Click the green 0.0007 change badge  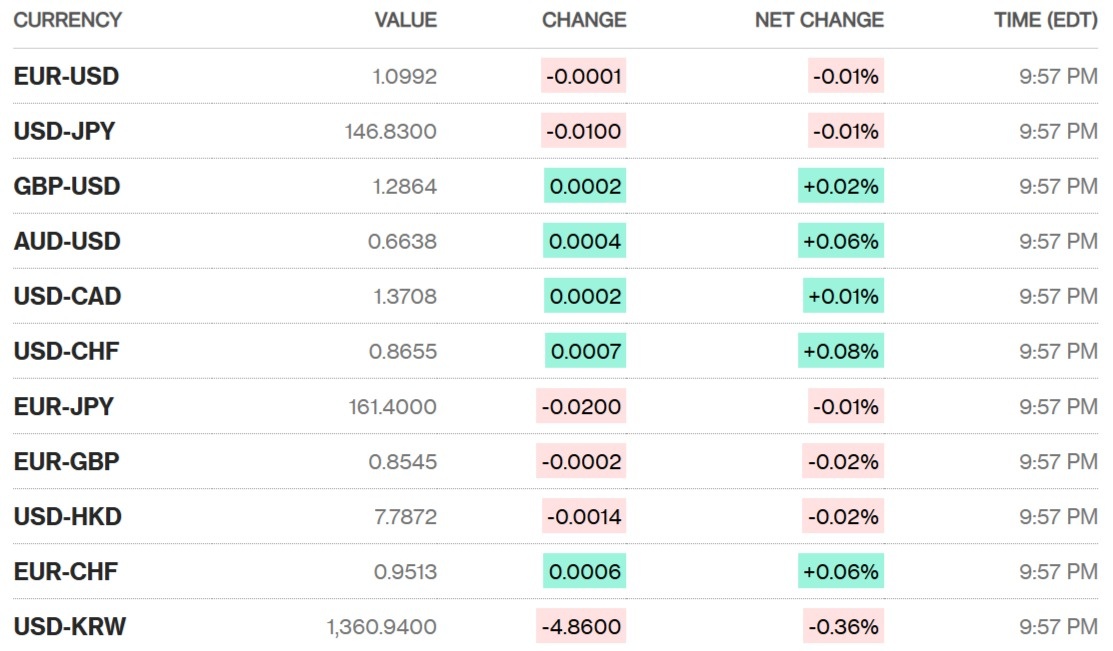pos(585,351)
